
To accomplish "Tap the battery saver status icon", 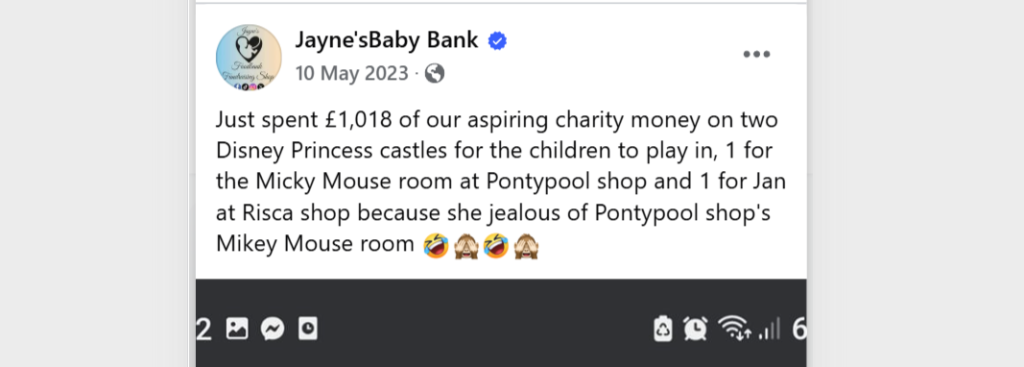I will [x=663, y=328].
